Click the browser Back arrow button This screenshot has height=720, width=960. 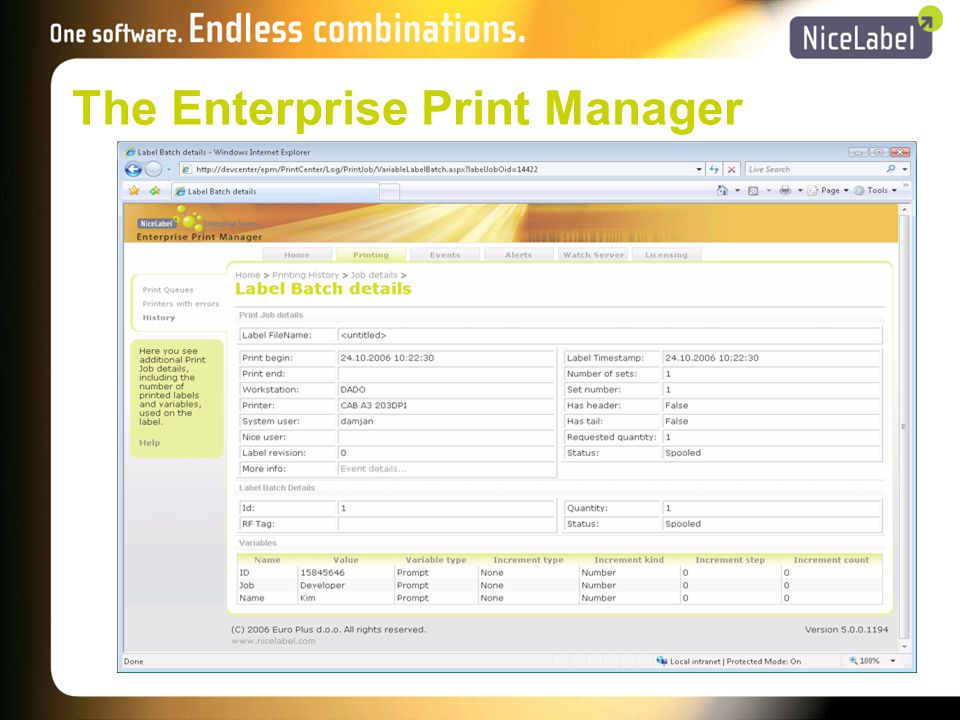(133, 169)
